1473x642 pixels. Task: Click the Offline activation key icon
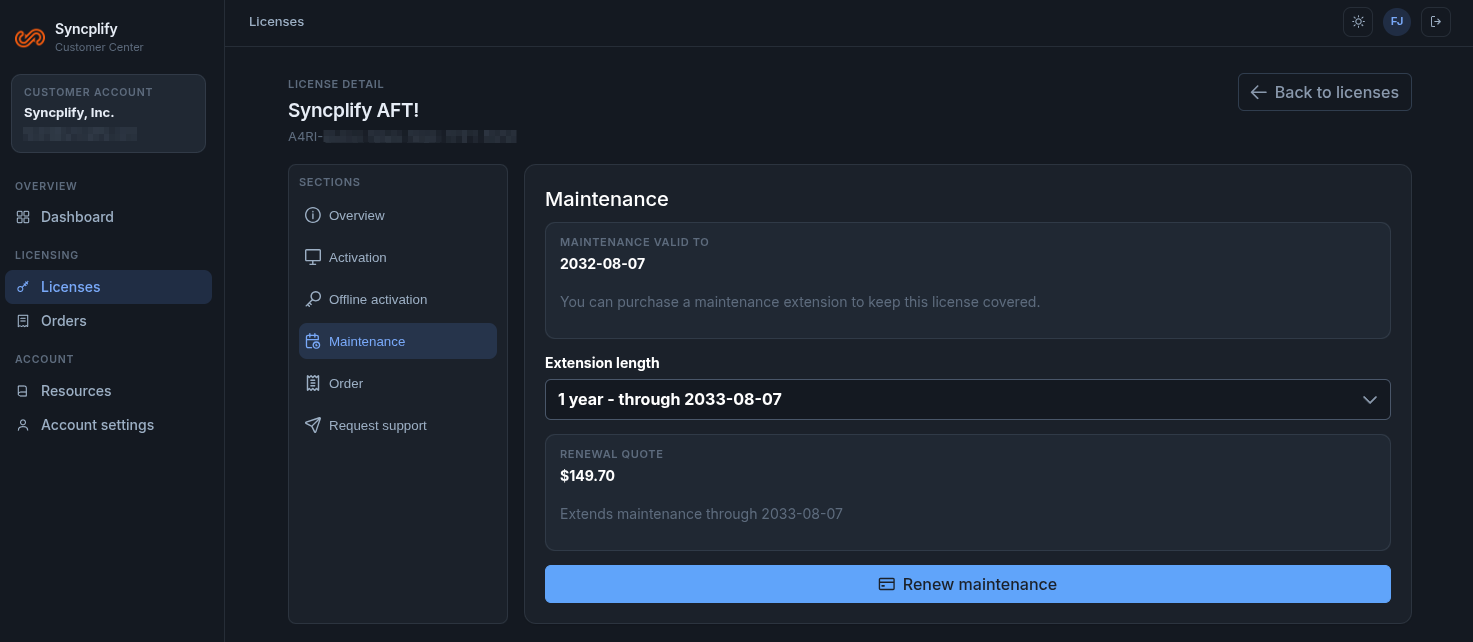pos(313,299)
